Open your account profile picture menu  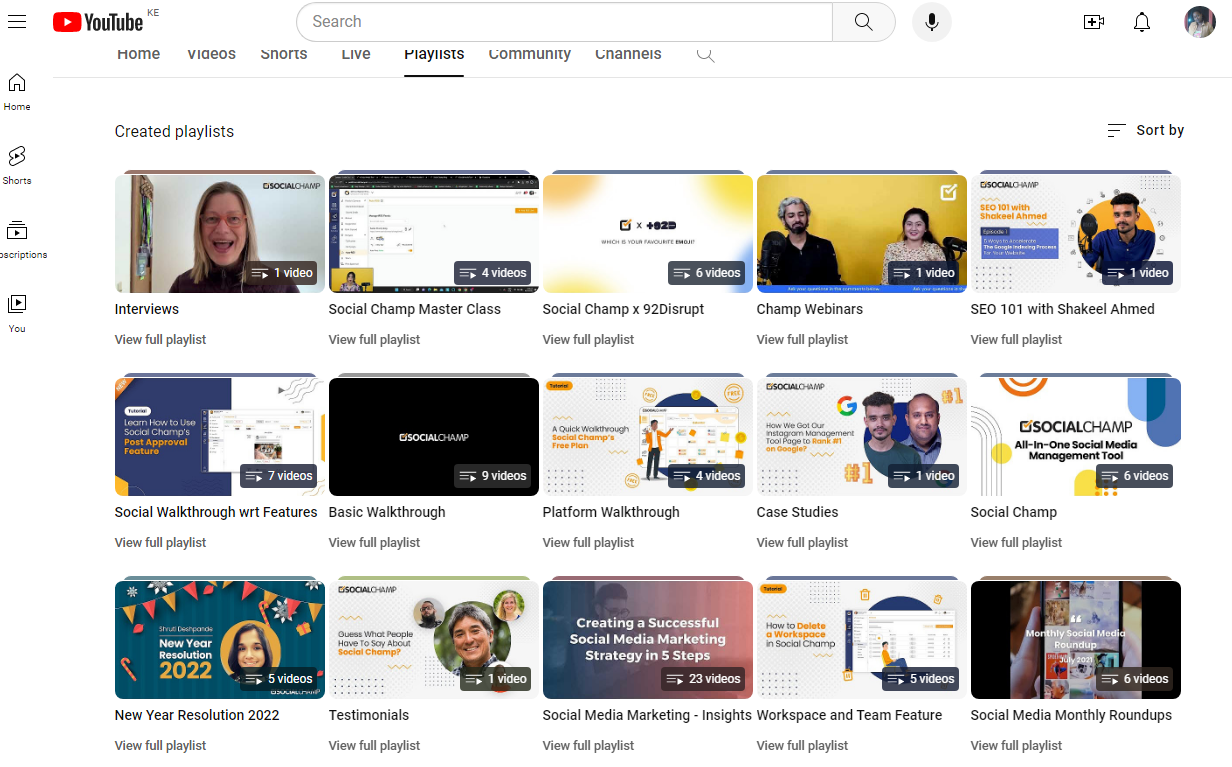point(1199,21)
